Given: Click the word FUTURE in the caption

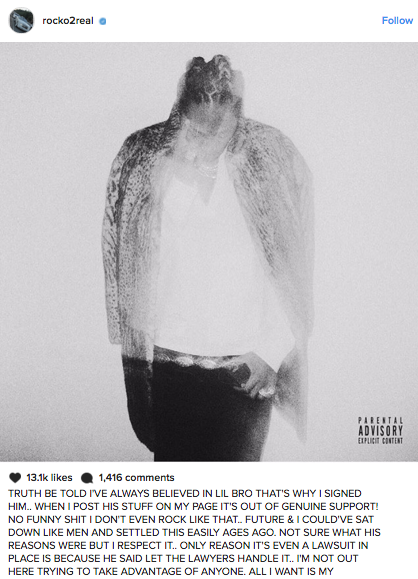Looking at the screenshot, I should (266, 520).
